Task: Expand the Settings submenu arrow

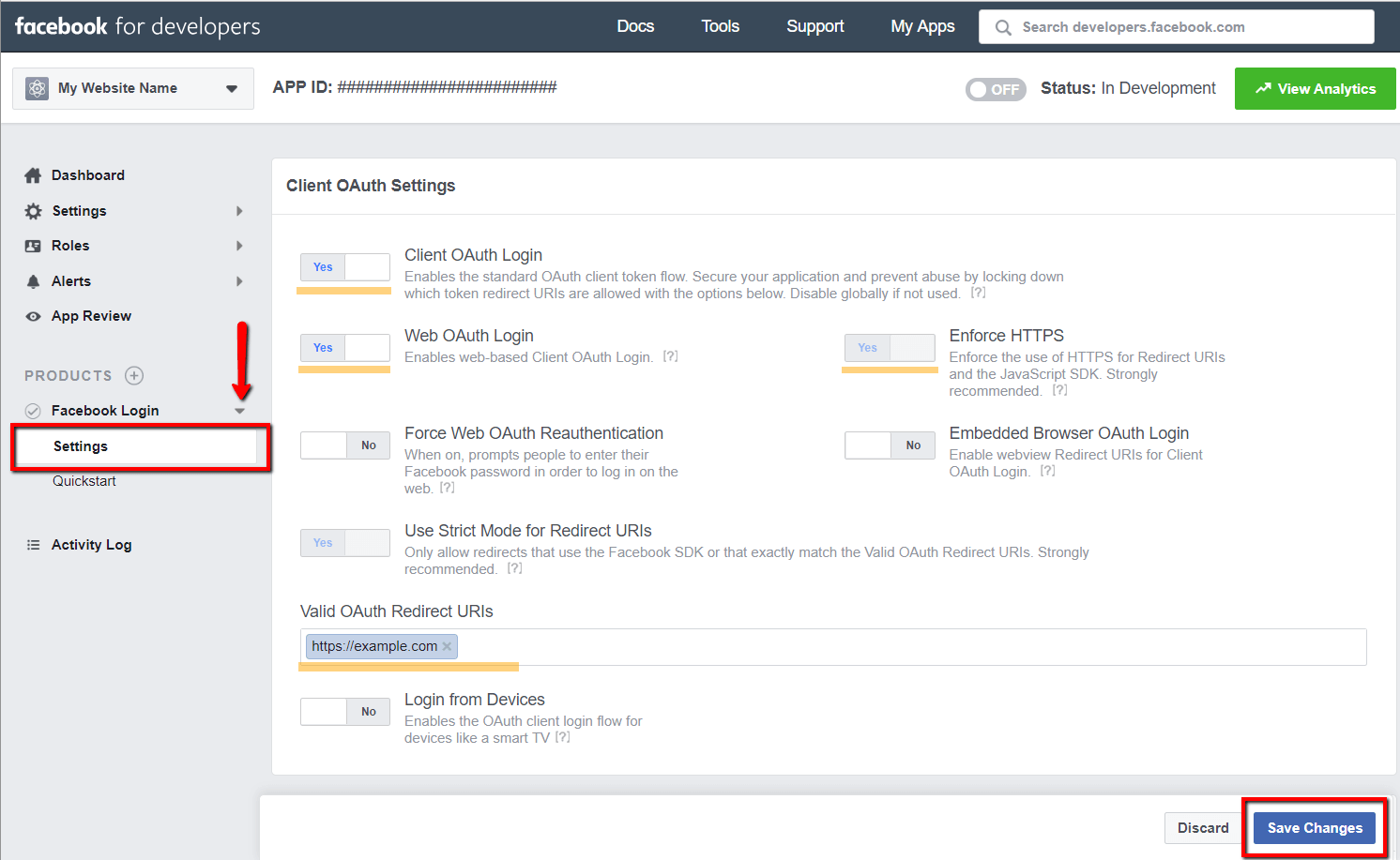Action: pos(239,211)
